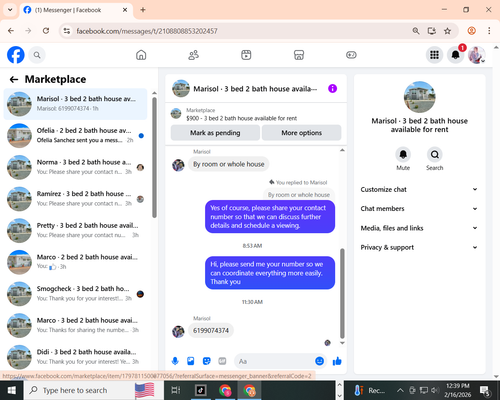Close the Messenger Facebook tab
The width and height of the screenshot is (500, 400).
(x=125, y=10)
